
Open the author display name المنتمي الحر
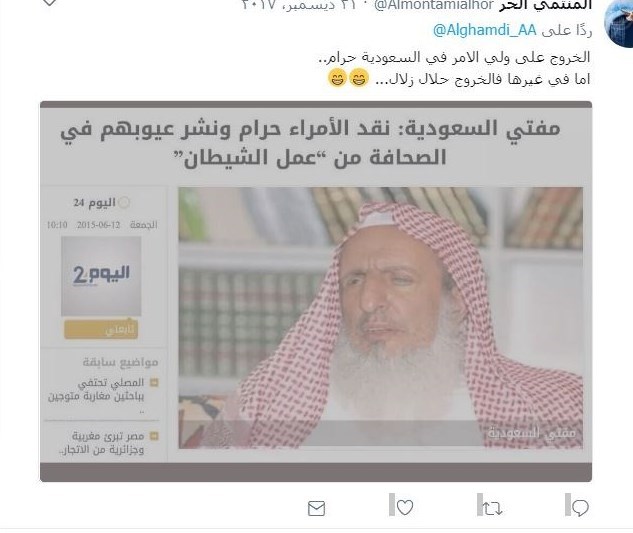pos(545,5)
